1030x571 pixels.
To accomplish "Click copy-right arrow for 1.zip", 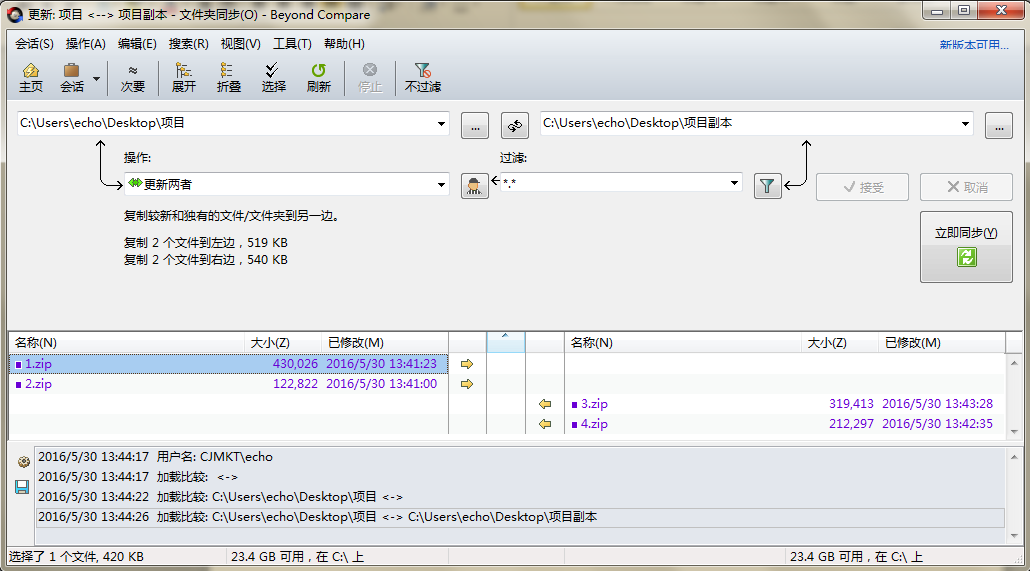I will point(467,364).
